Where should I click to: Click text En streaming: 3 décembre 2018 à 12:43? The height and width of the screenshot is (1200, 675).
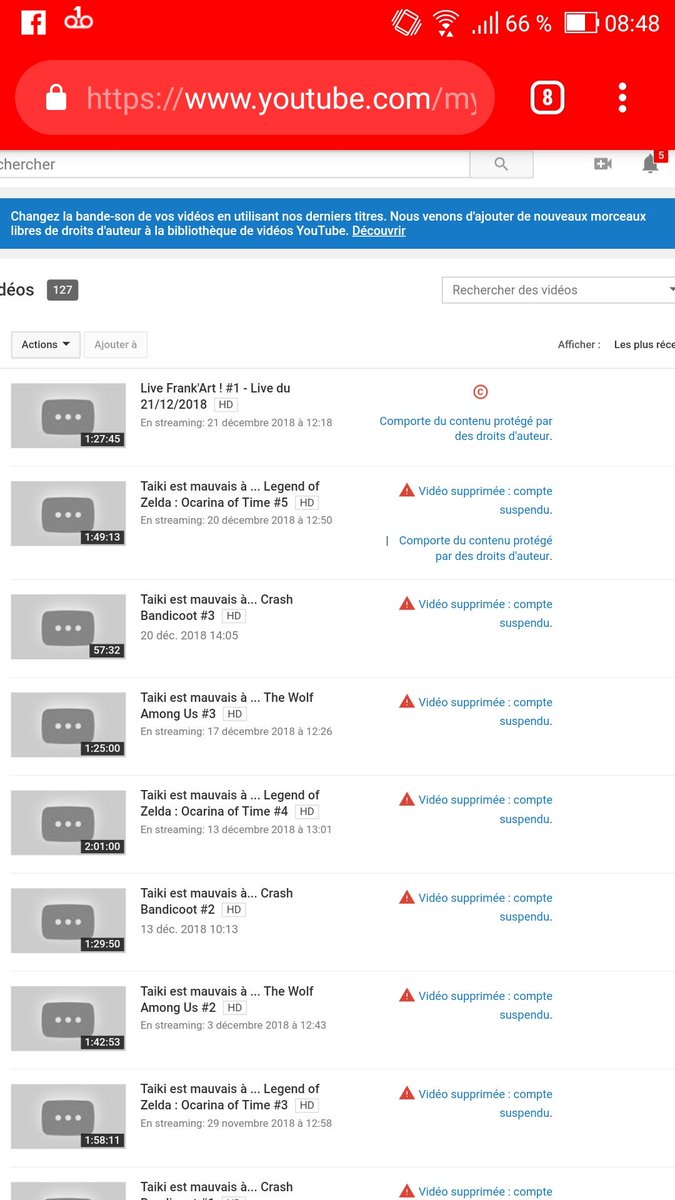[x=233, y=1025]
